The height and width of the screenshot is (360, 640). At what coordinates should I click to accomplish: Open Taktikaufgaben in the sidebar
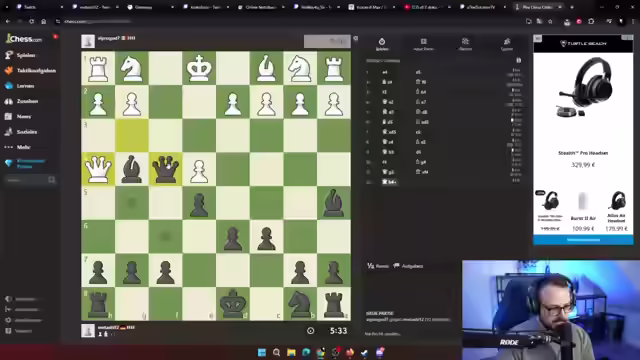[31, 71]
